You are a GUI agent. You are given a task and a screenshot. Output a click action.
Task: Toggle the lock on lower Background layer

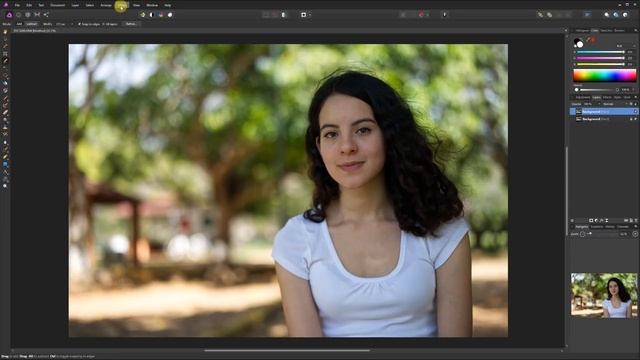click(631, 119)
